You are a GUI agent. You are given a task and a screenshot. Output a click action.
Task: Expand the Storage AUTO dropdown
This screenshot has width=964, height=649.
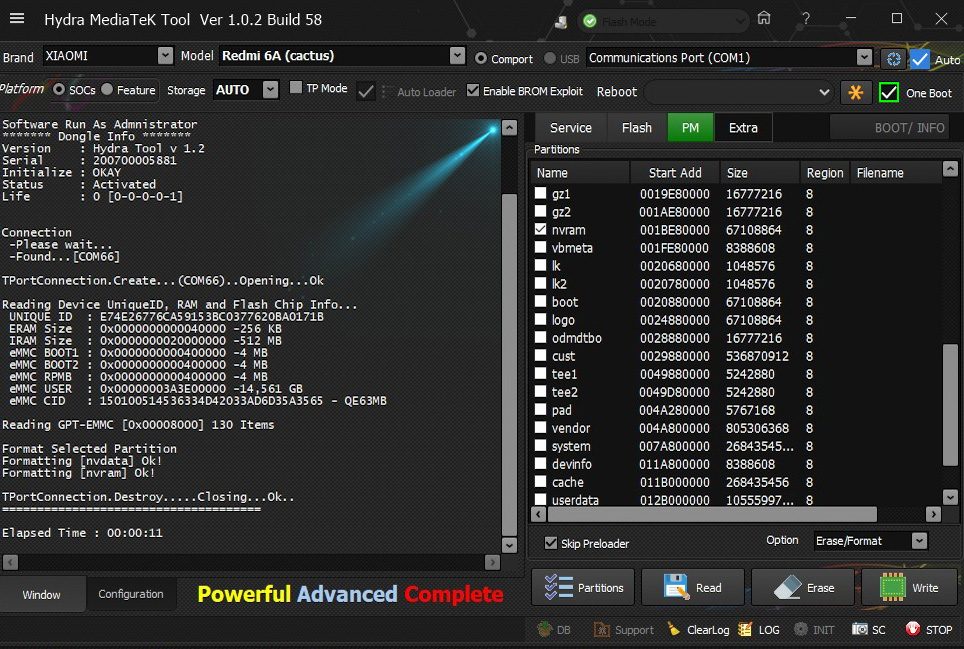[x=270, y=90]
